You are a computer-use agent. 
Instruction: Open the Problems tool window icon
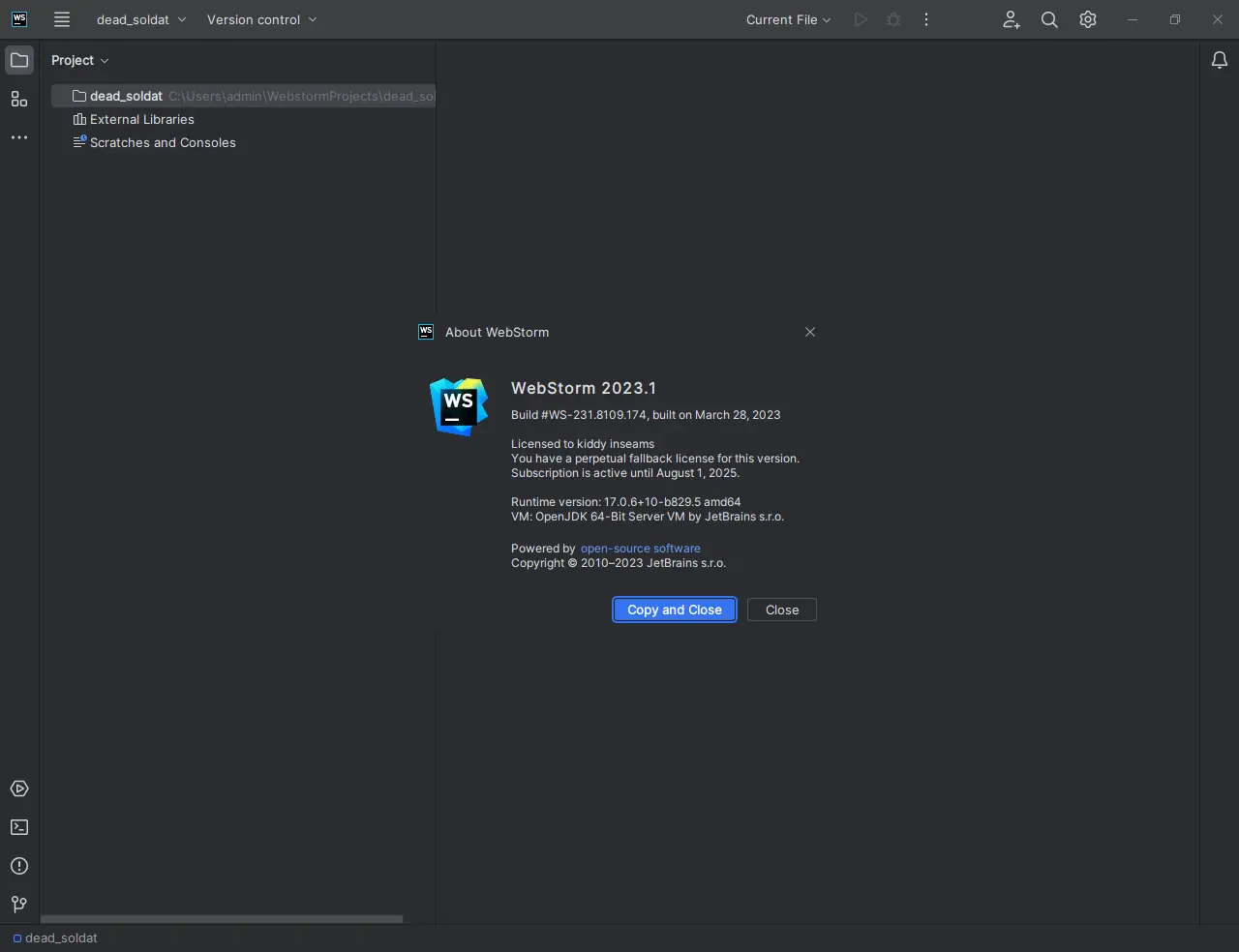(19, 866)
